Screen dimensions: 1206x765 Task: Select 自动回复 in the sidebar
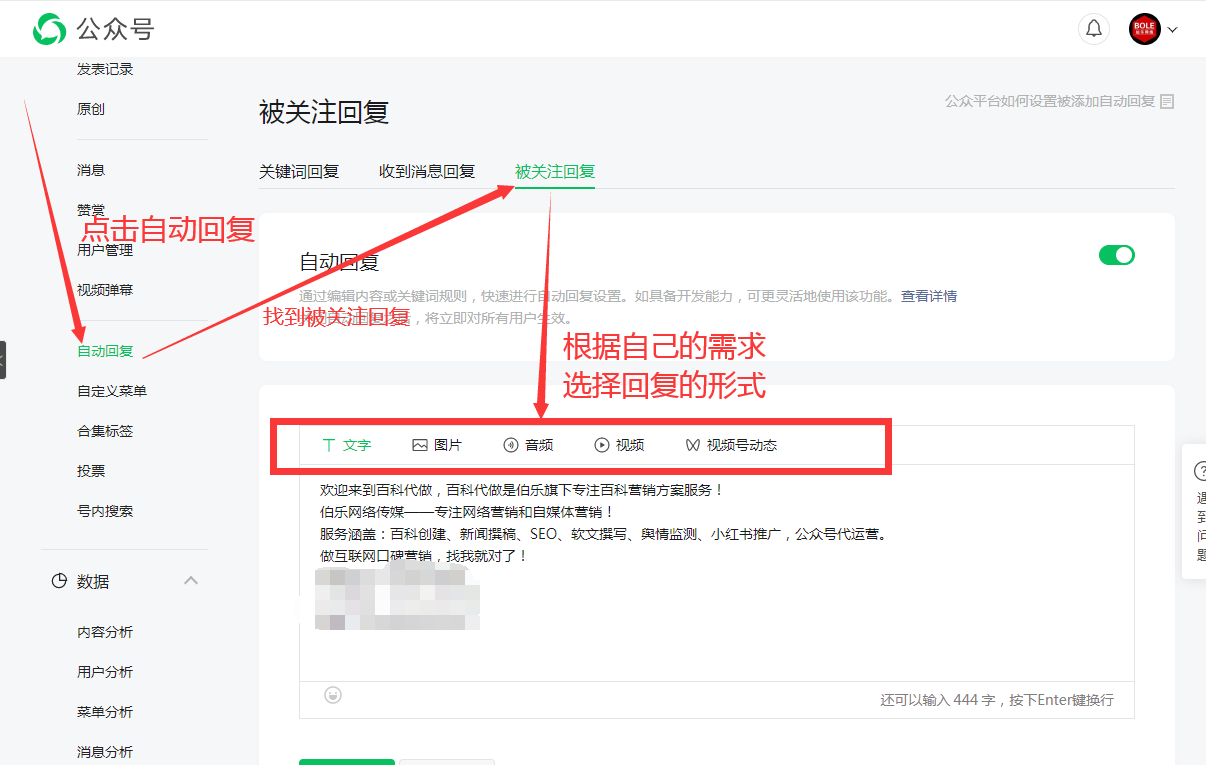click(105, 351)
